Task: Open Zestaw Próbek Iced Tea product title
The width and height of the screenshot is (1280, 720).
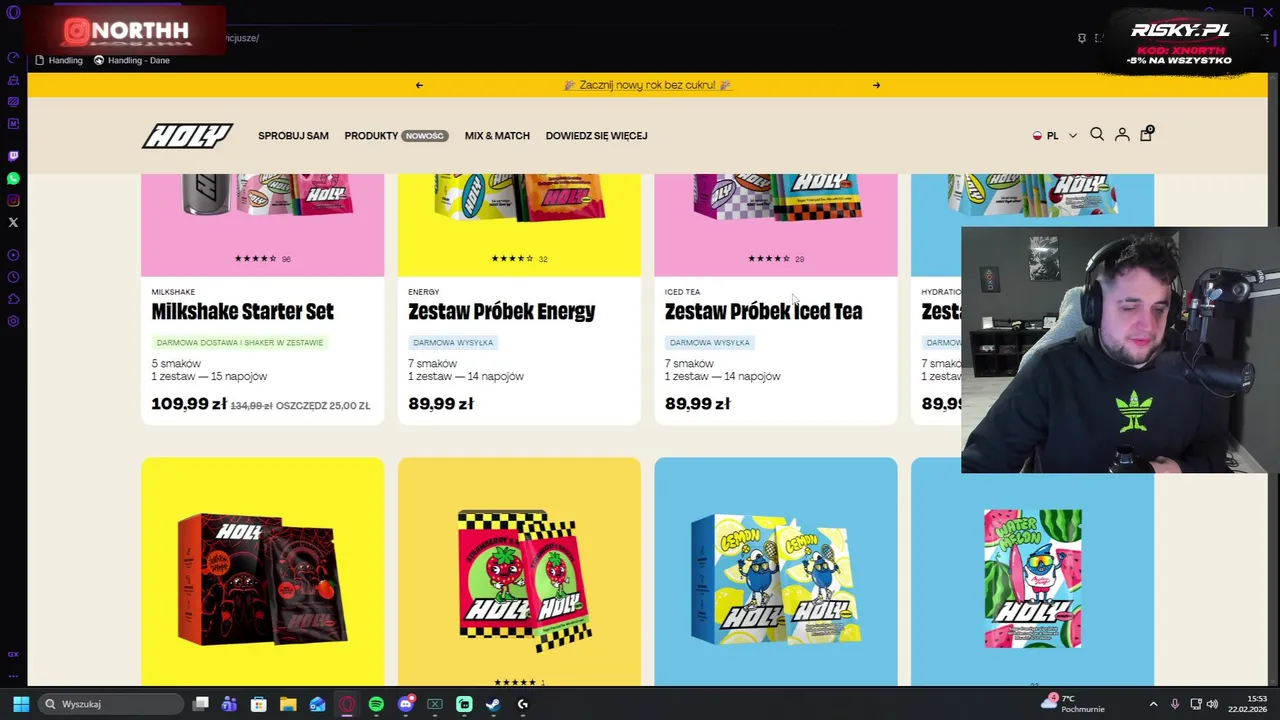Action: 763,311
